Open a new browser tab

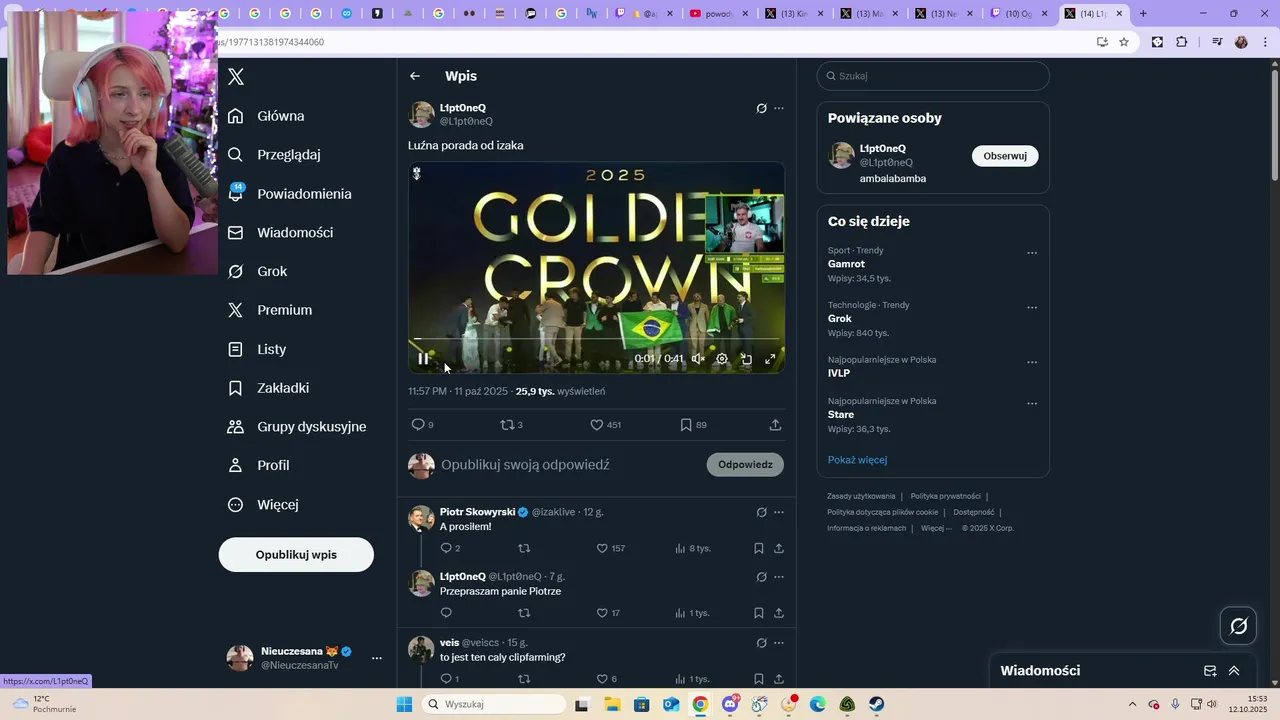(1143, 14)
